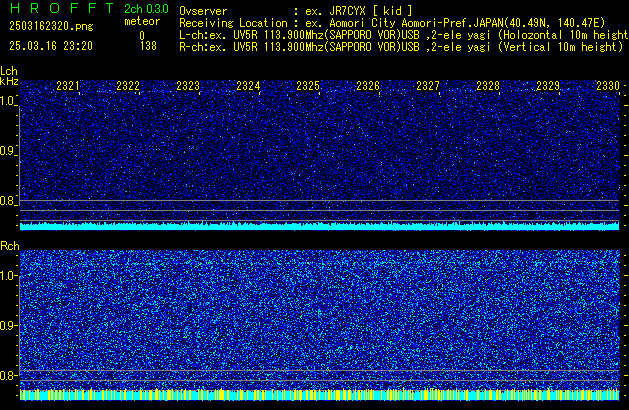The height and width of the screenshot is (410, 629).
Task: Click the 2330 time marker
Action: 608,86
